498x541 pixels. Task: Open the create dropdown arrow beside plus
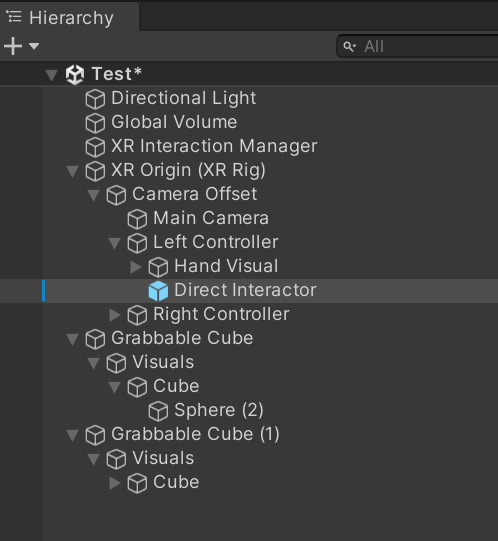(34, 46)
